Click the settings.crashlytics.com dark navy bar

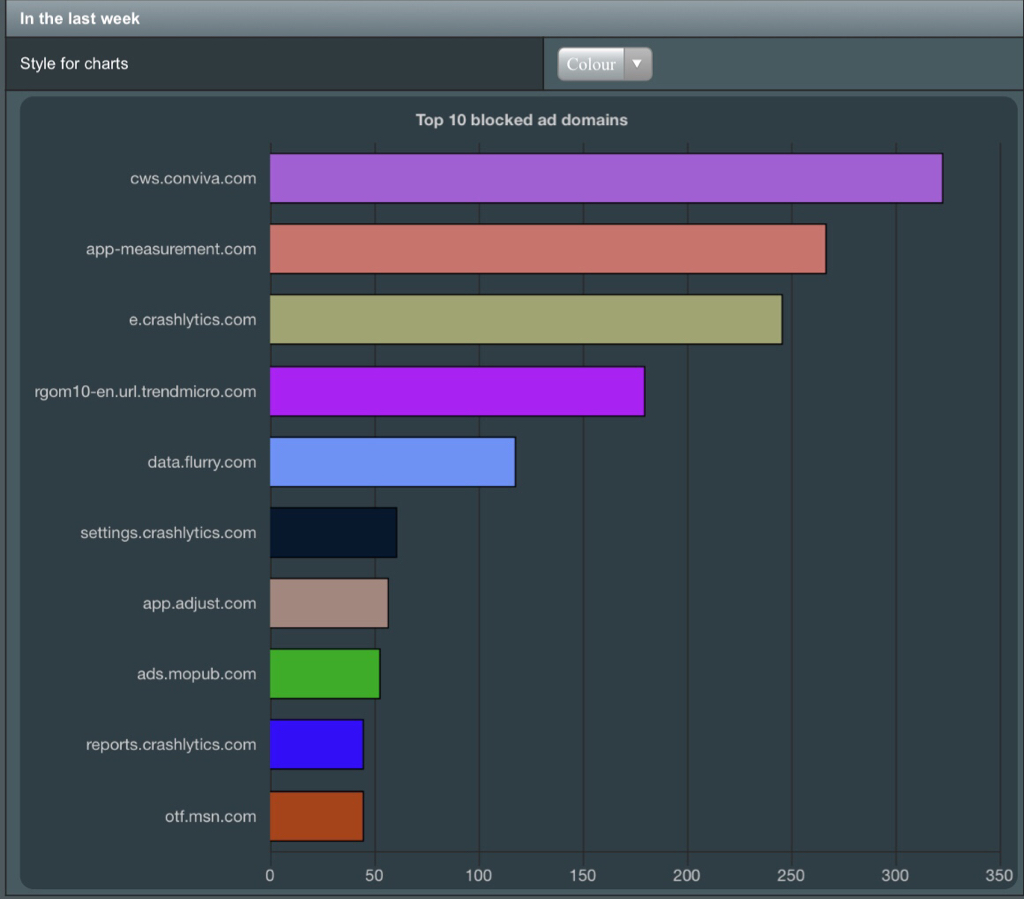pos(333,532)
